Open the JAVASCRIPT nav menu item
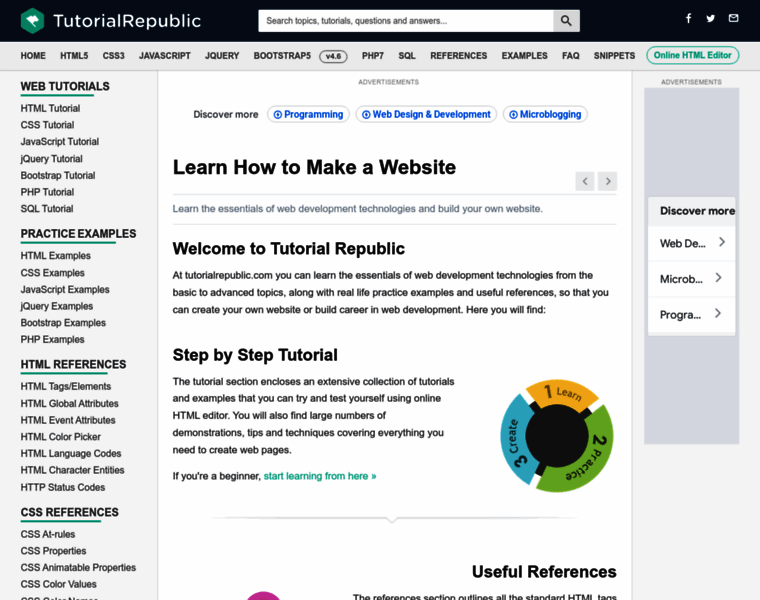 (x=164, y=56)
